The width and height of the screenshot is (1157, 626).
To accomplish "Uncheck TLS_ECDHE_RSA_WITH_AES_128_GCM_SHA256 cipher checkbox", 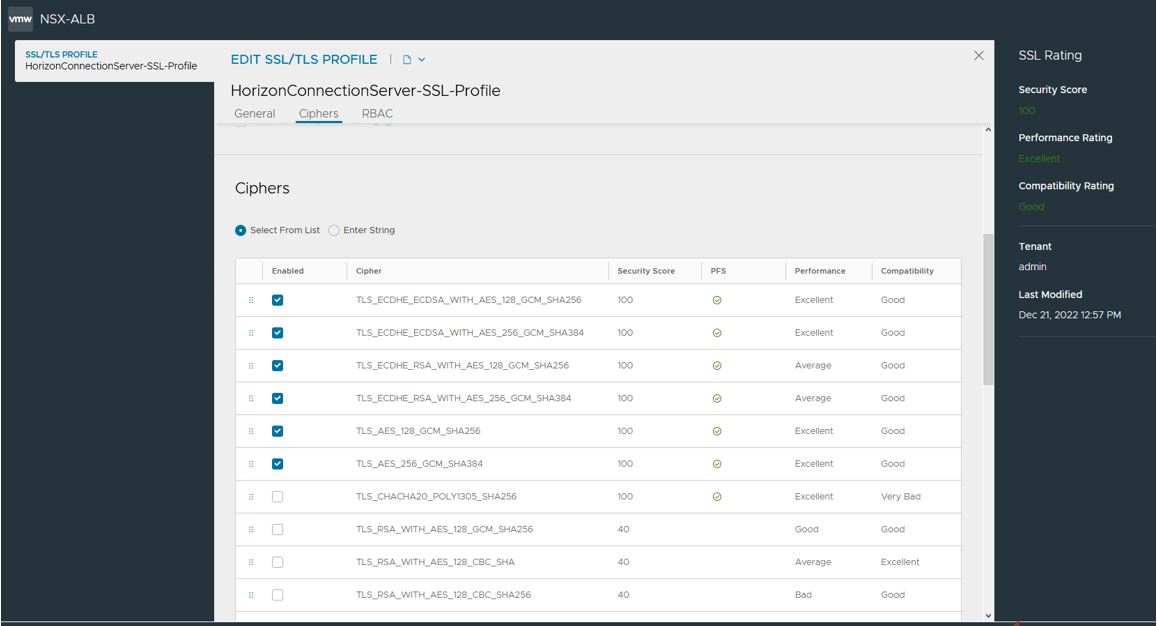I will (277, 365).
